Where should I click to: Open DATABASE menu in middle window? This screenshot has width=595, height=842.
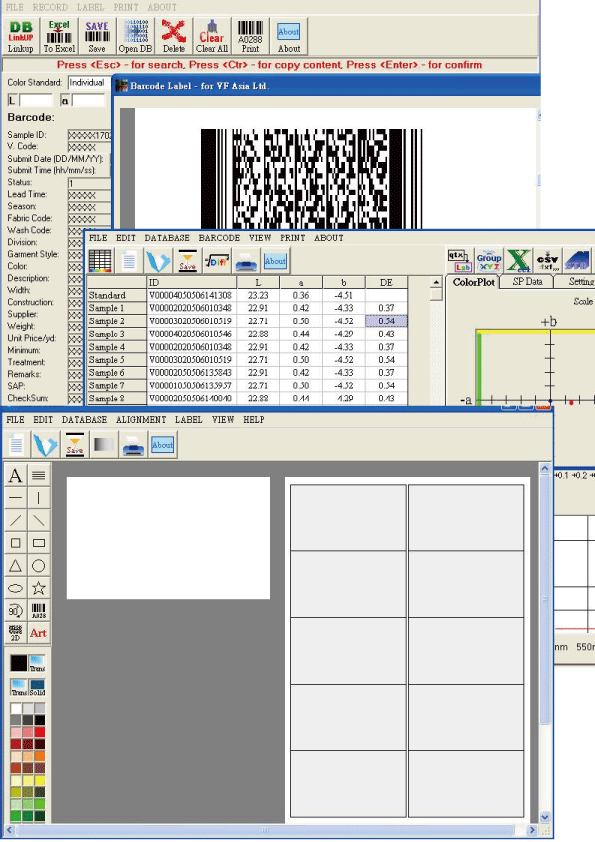coord(167,238)
